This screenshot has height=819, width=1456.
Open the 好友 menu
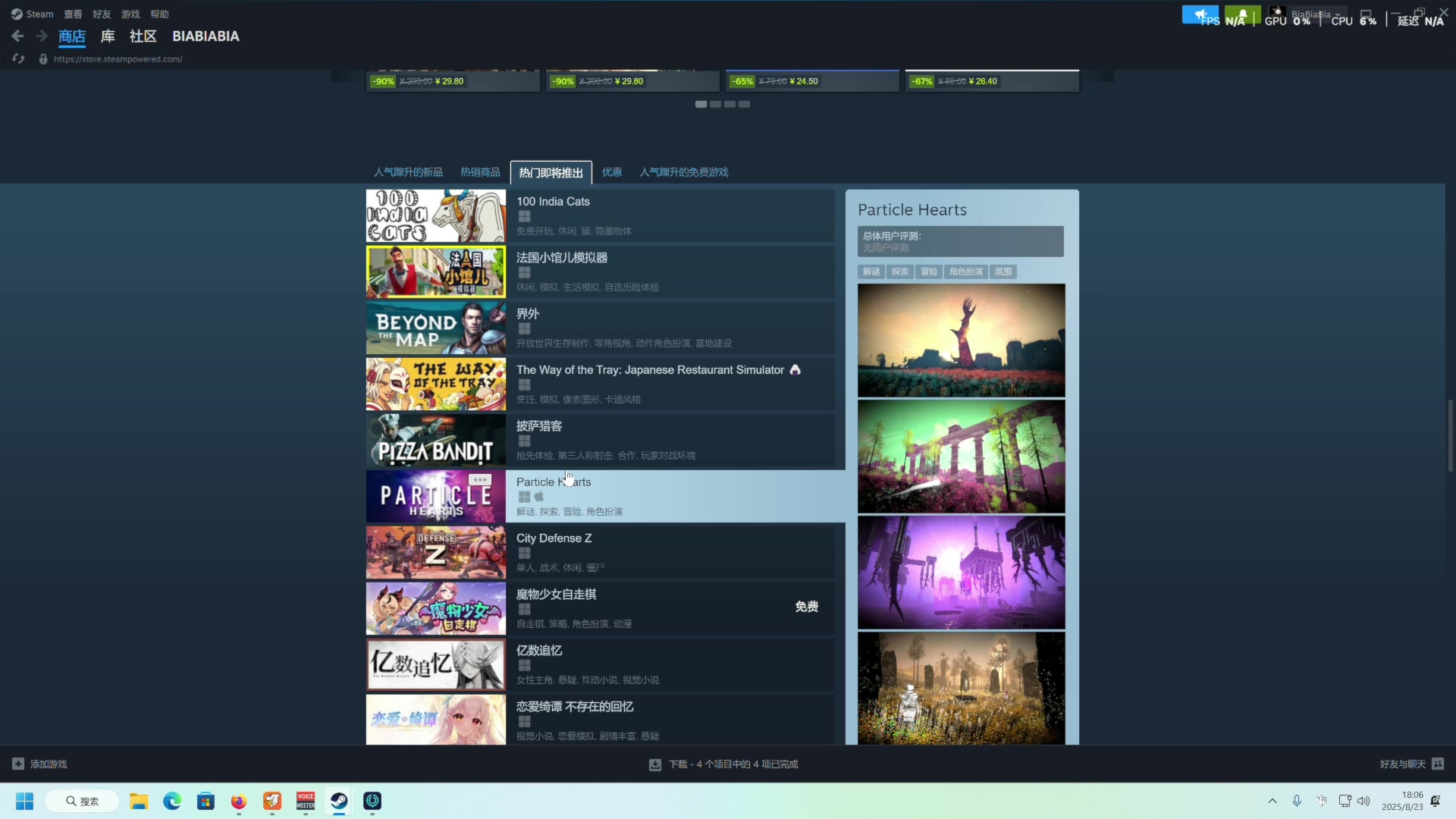pyautogui.click(x=102, y=14)
